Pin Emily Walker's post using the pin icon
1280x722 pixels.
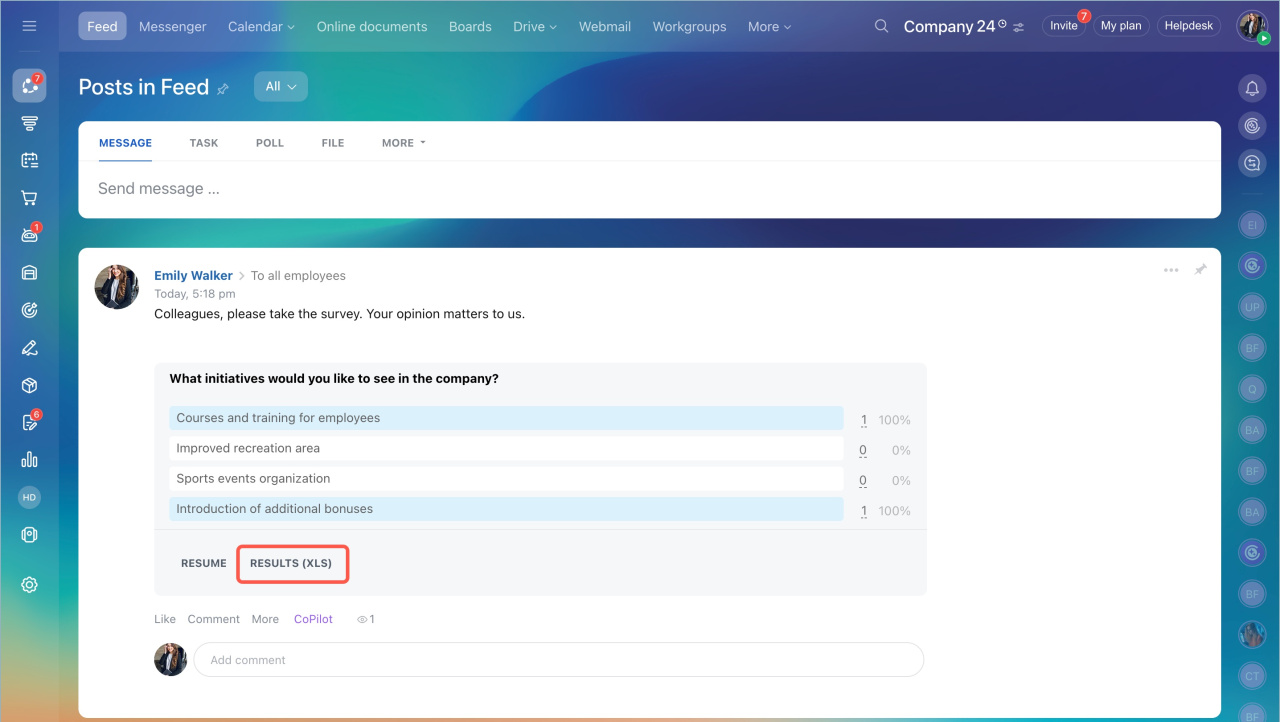point(1200,270)
